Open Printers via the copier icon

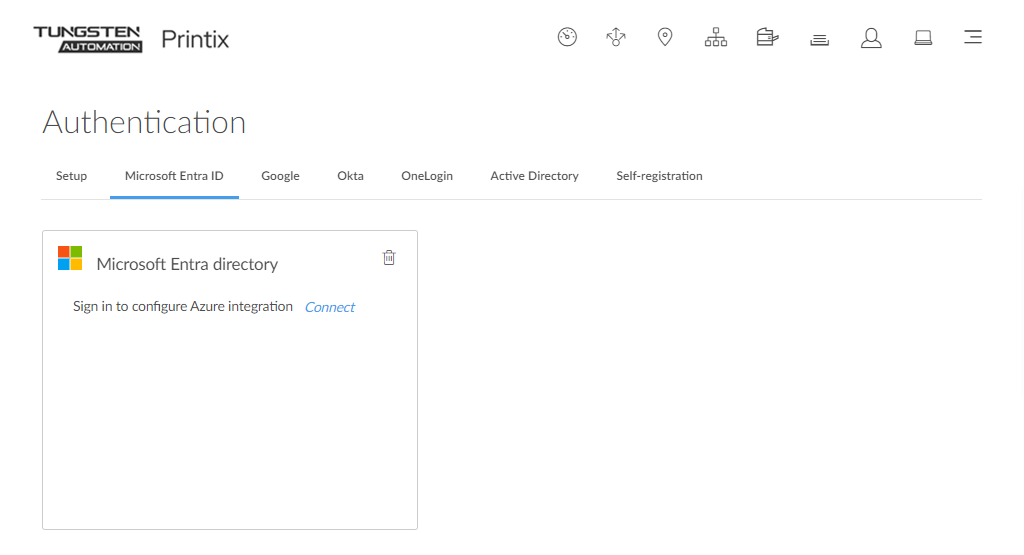click(767, 38)
